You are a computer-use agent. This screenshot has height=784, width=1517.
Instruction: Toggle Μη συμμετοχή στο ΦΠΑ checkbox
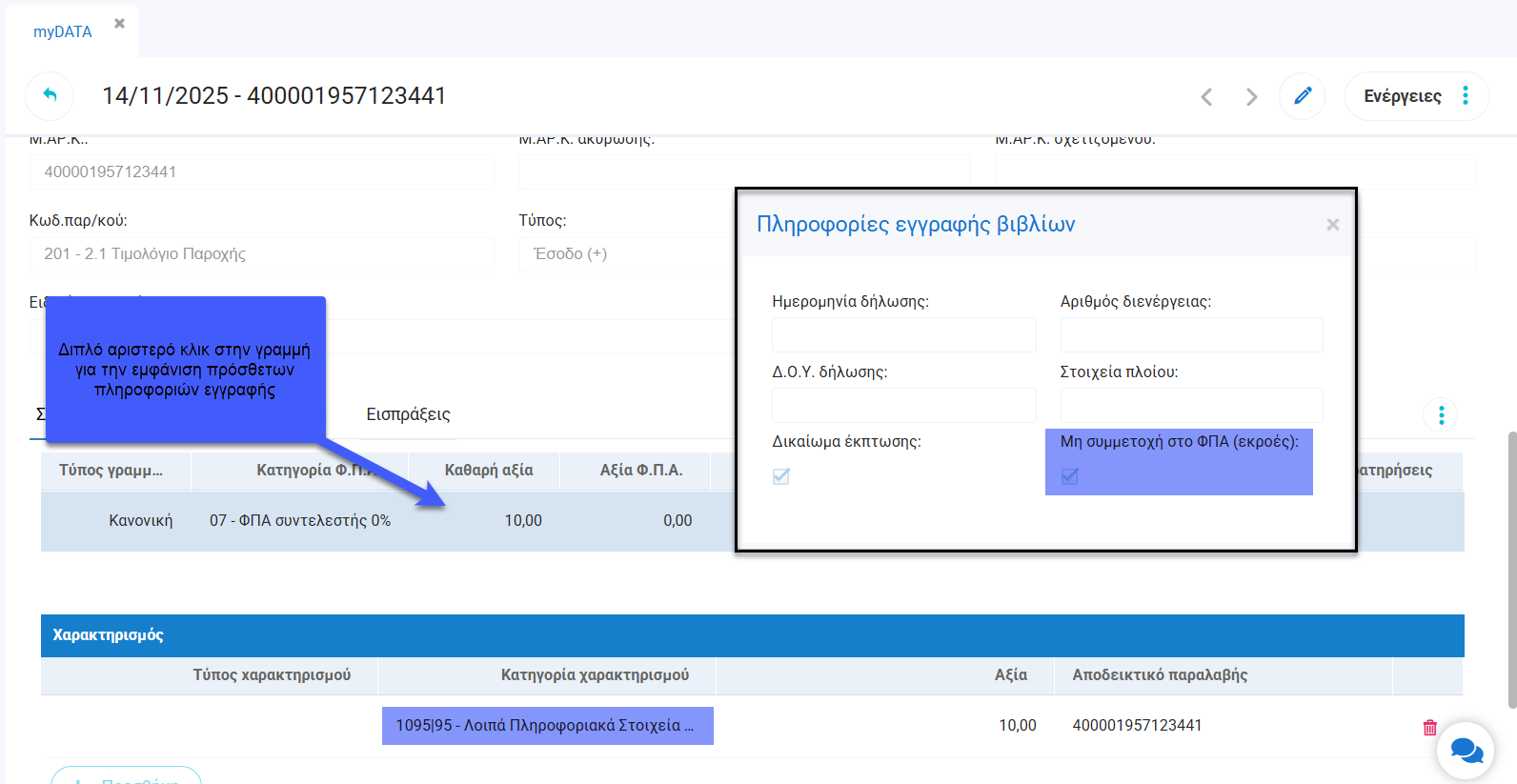point(1070,476)
